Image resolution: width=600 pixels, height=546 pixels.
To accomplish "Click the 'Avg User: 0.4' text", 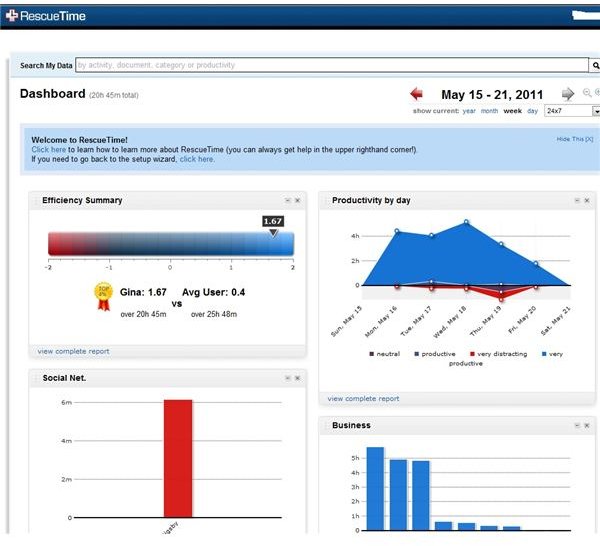I will tap(214, 292).
